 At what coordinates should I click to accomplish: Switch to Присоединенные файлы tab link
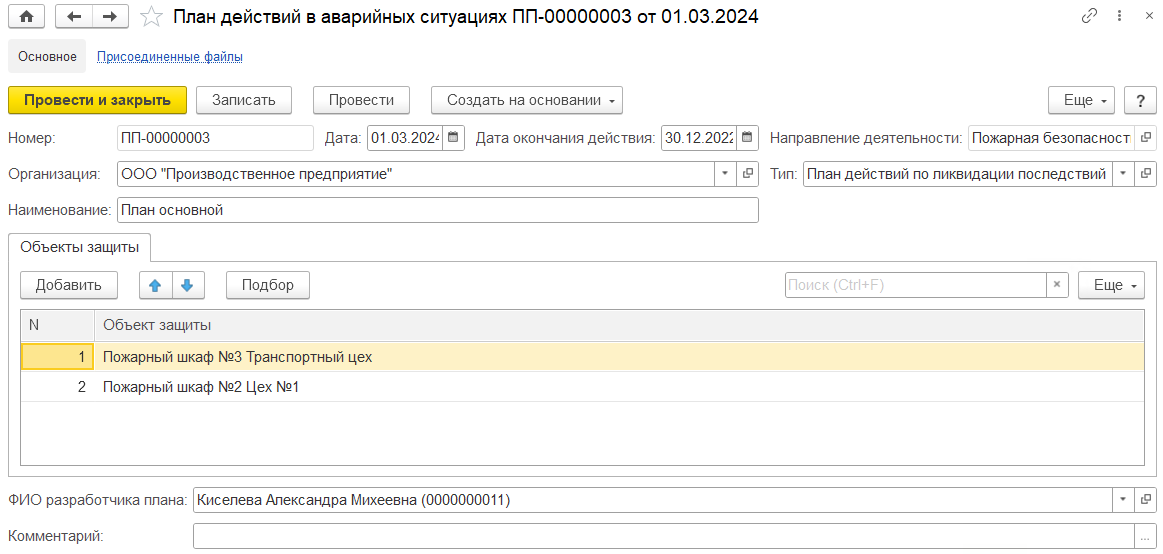(171, 56)
